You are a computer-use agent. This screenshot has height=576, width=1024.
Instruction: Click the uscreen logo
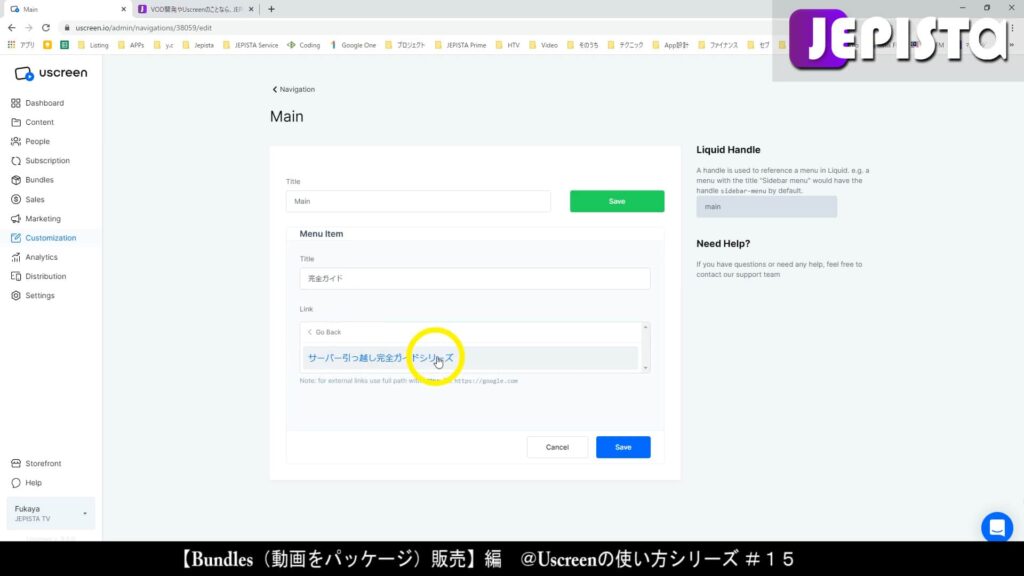tap(50, 73)
